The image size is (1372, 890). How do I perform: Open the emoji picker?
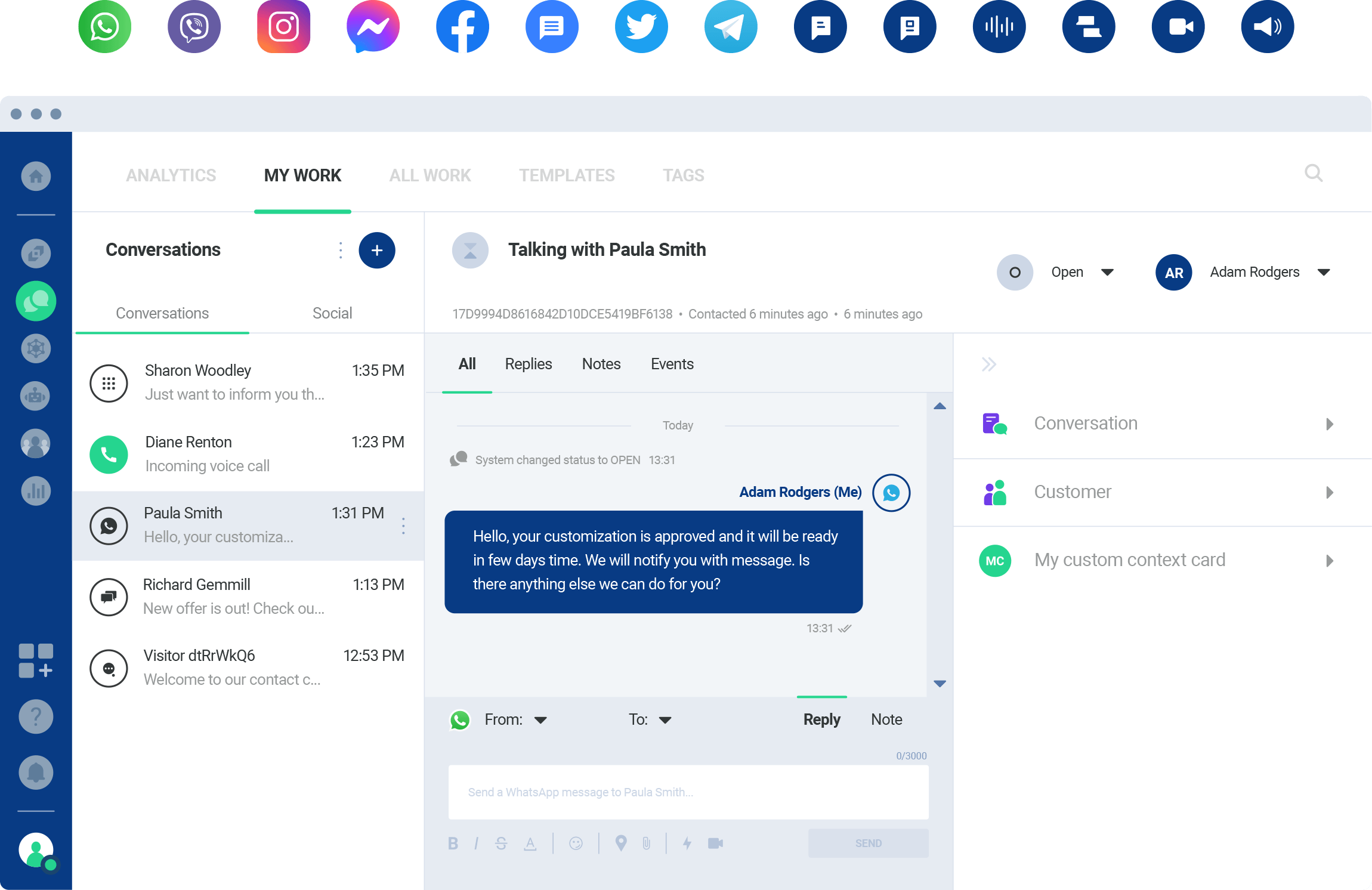coord(576,843)
